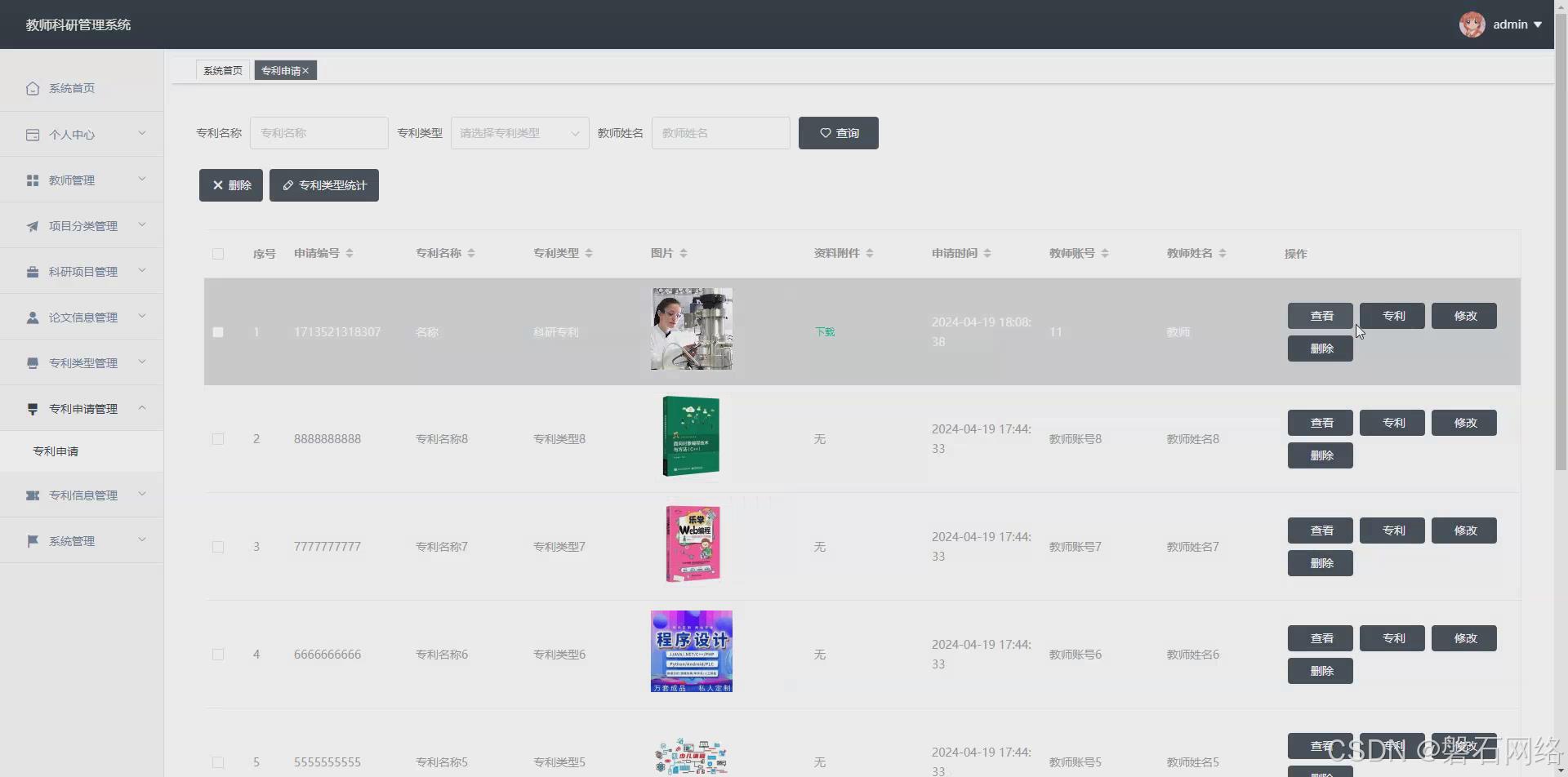Viewport: 1568px width, 777px height.
Task: Click the icon for 专利信息管理
Action: click(33, 495)
